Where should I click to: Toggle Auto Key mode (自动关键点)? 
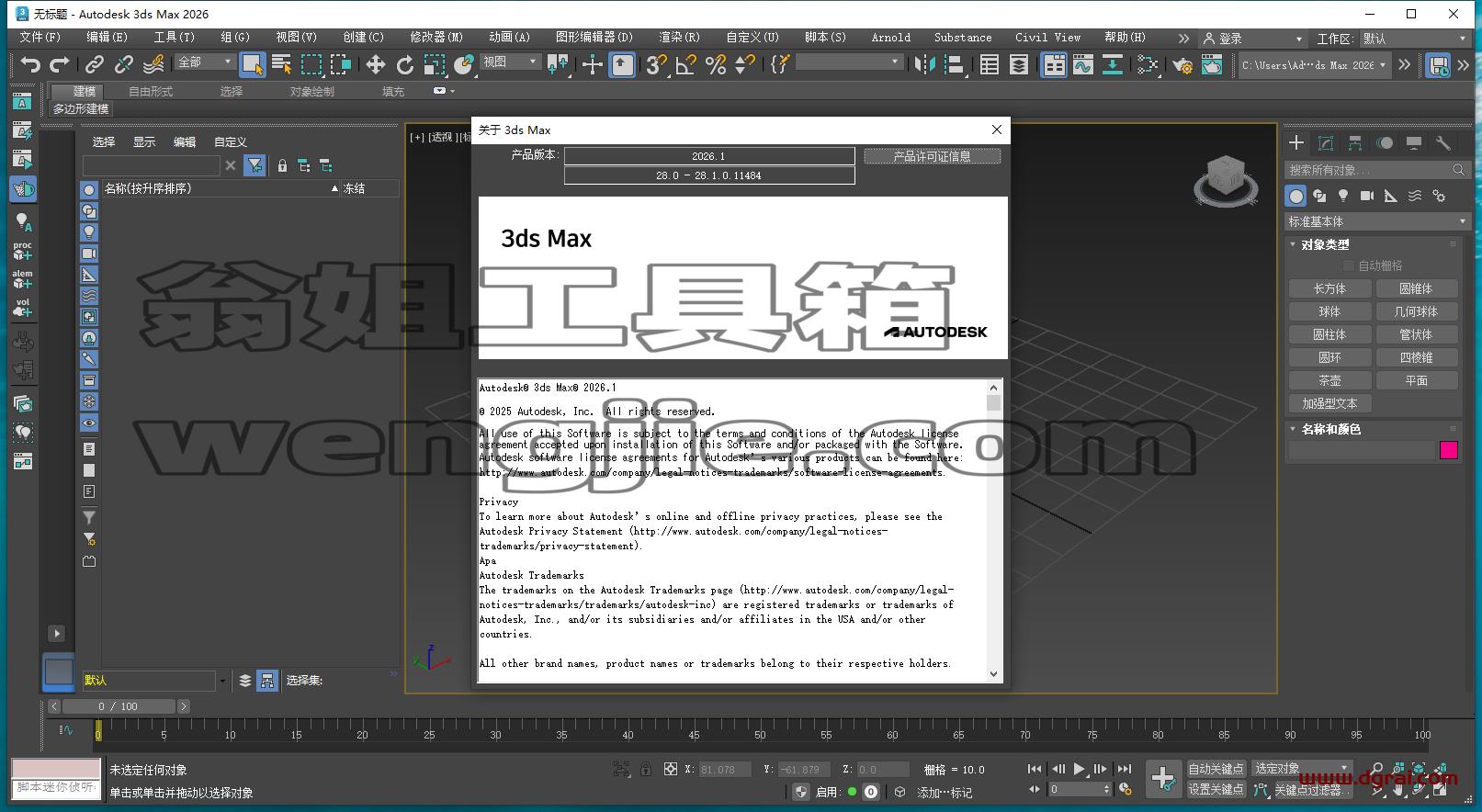click(1216, 769)
